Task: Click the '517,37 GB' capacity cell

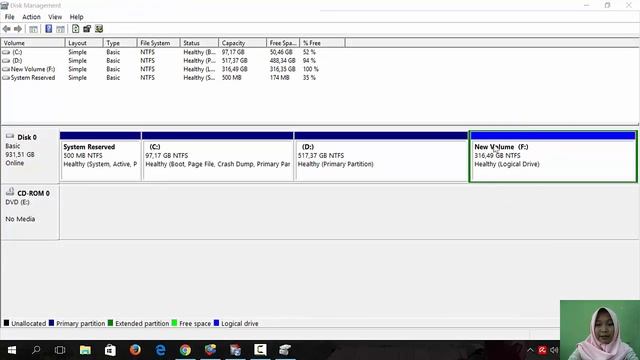Action: pos(235,60)
